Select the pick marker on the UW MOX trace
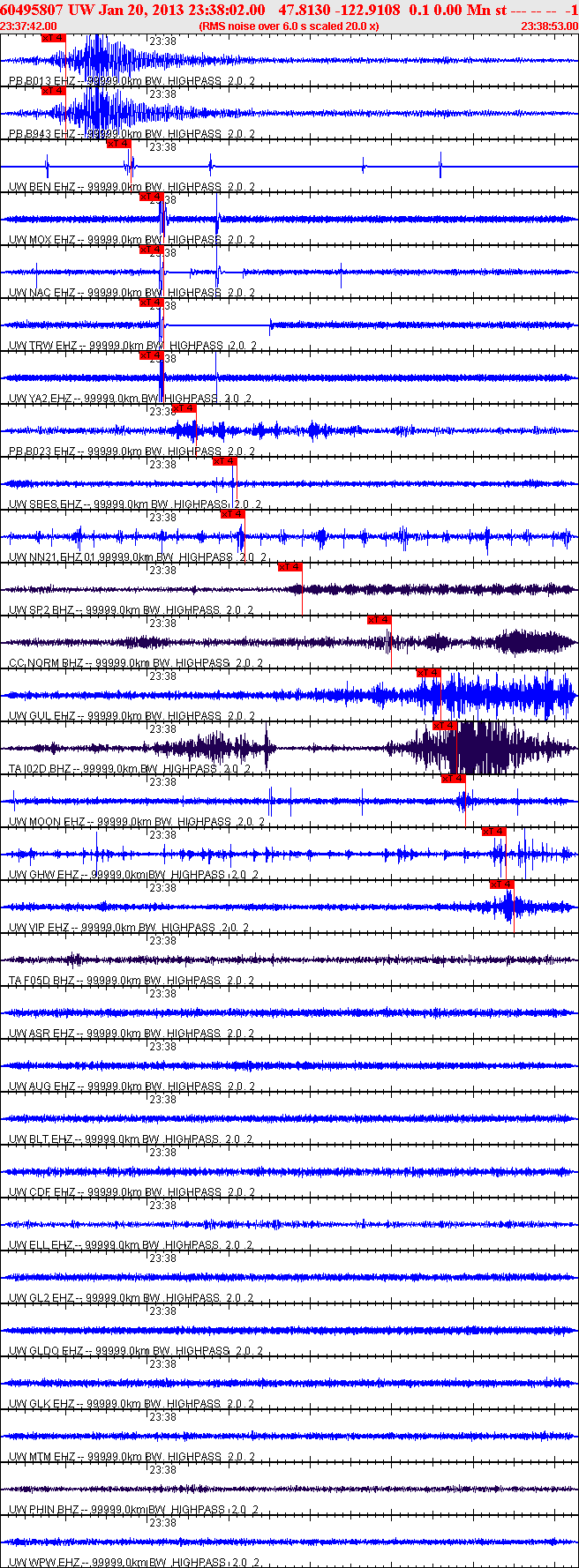Viewport: 579px width, 1568px height. (x=152, y=197)
